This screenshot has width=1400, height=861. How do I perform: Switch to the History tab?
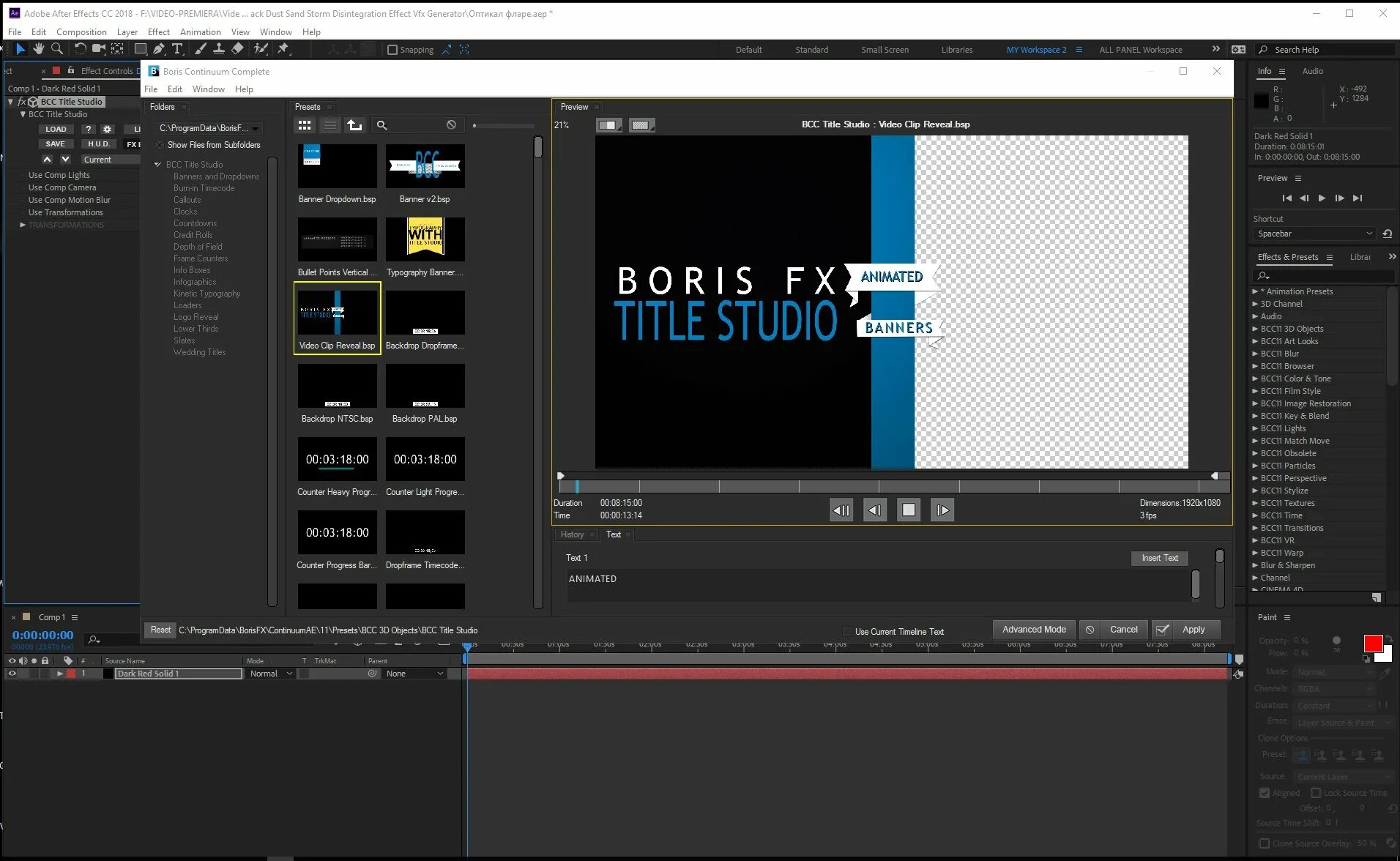tap(573, 534)
